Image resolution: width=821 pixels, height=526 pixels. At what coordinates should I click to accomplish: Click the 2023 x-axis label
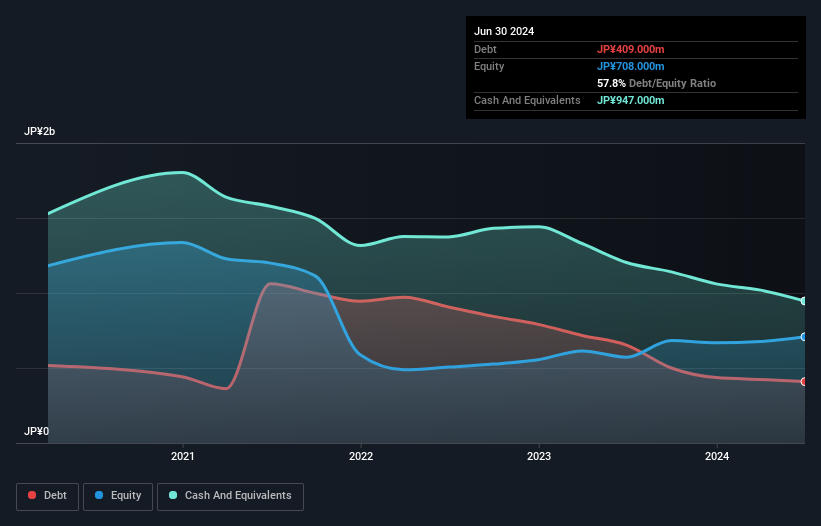[539, 456]
